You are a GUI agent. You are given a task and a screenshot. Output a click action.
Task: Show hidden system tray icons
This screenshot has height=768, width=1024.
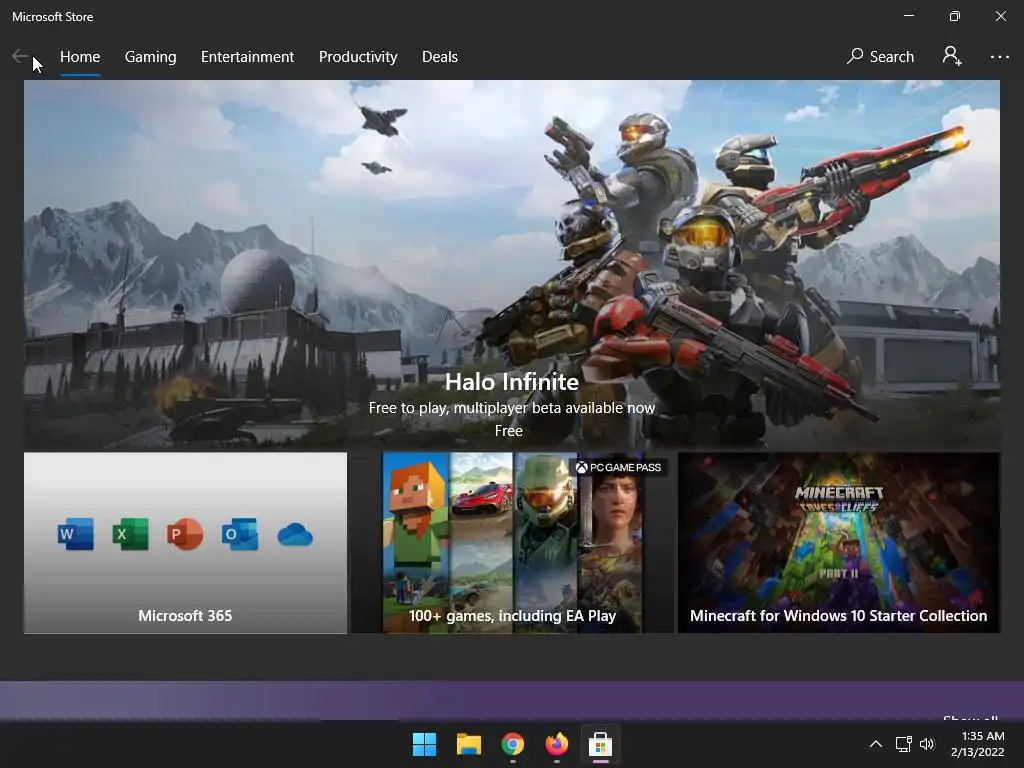[876, 744]
